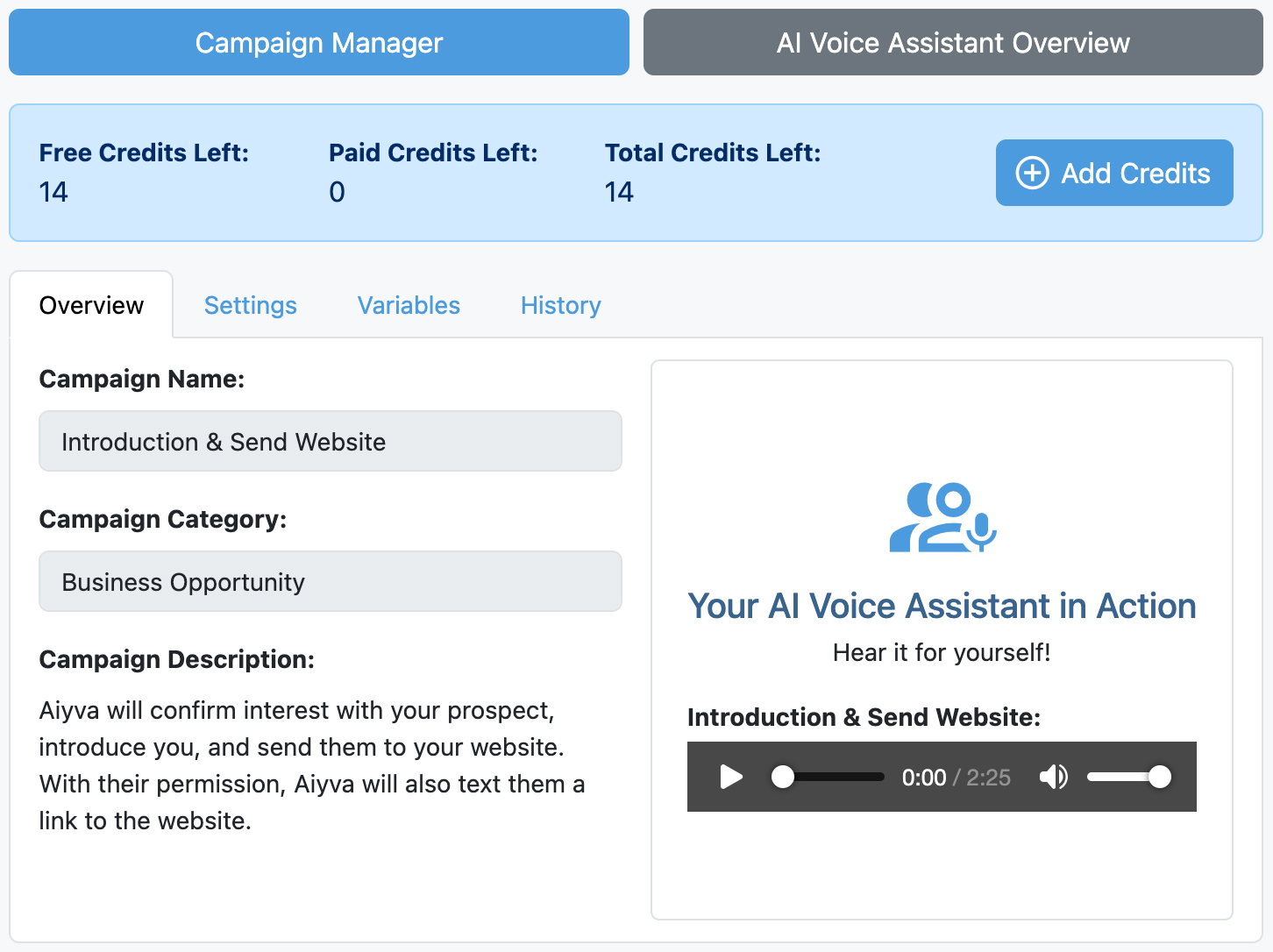Click the audio volume slider track

tap(1127, 777)
